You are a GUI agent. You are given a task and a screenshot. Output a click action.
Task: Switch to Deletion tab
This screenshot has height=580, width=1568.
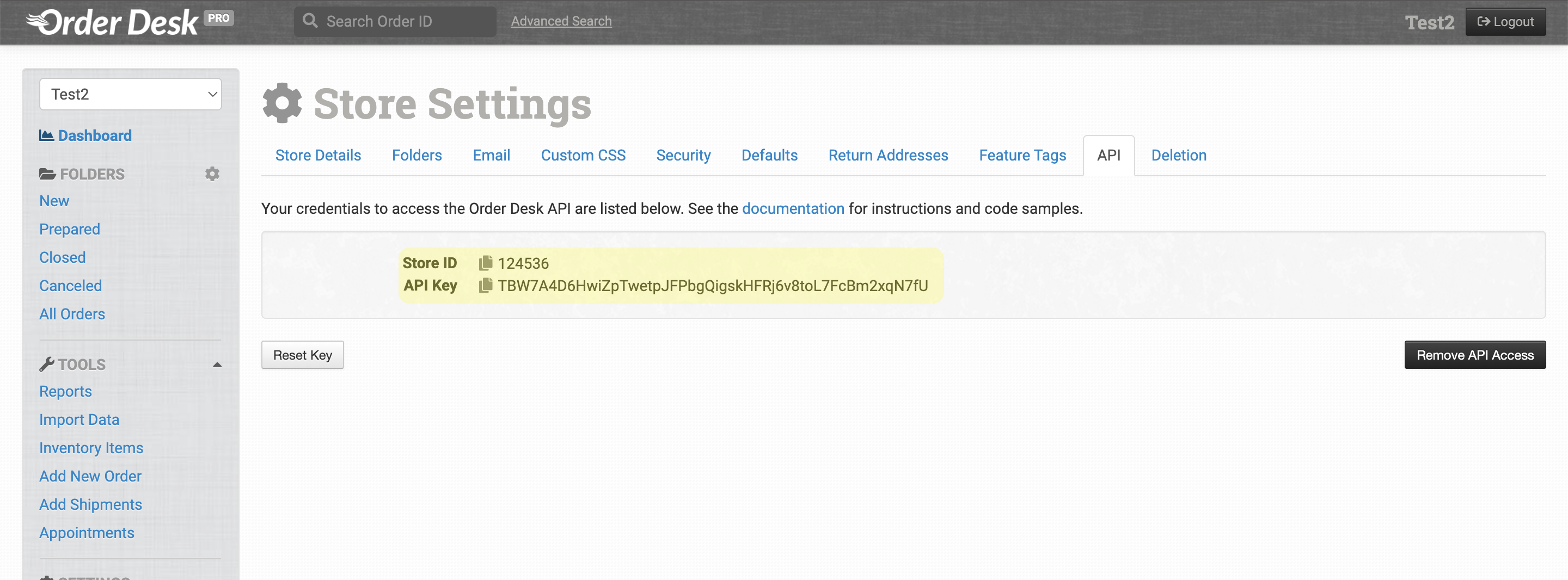tap(1178, 156)
